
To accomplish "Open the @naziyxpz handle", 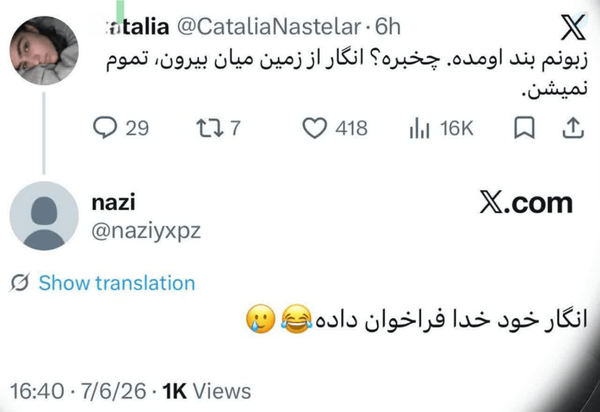I will tap(146, 231).
